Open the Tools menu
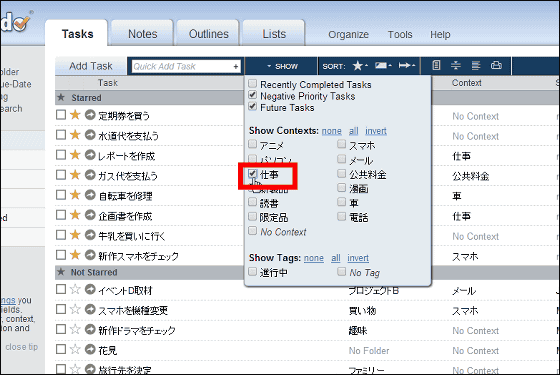The image size is (560, 375). (400, 35)
